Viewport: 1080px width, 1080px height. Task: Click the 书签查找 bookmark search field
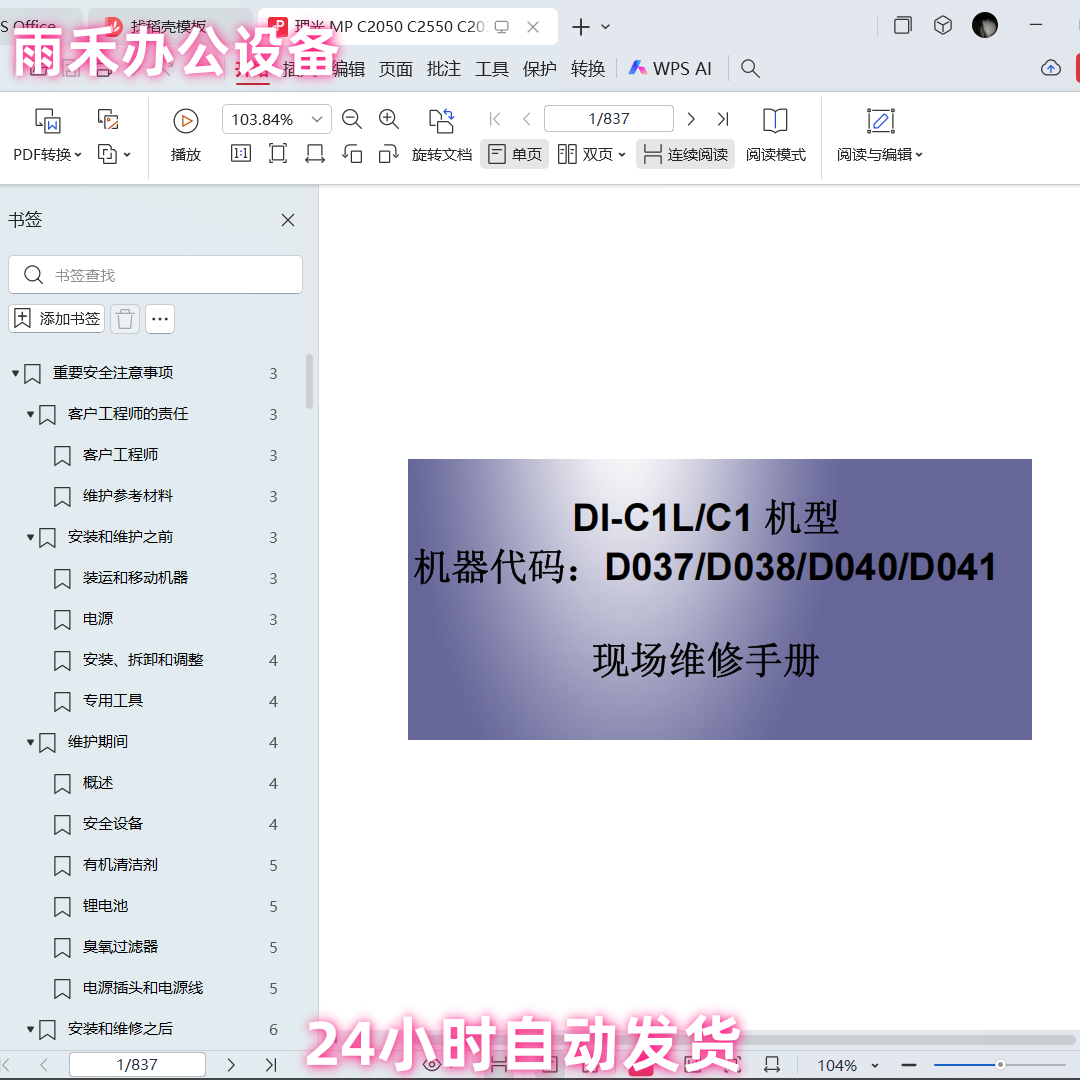pos(155,274)
